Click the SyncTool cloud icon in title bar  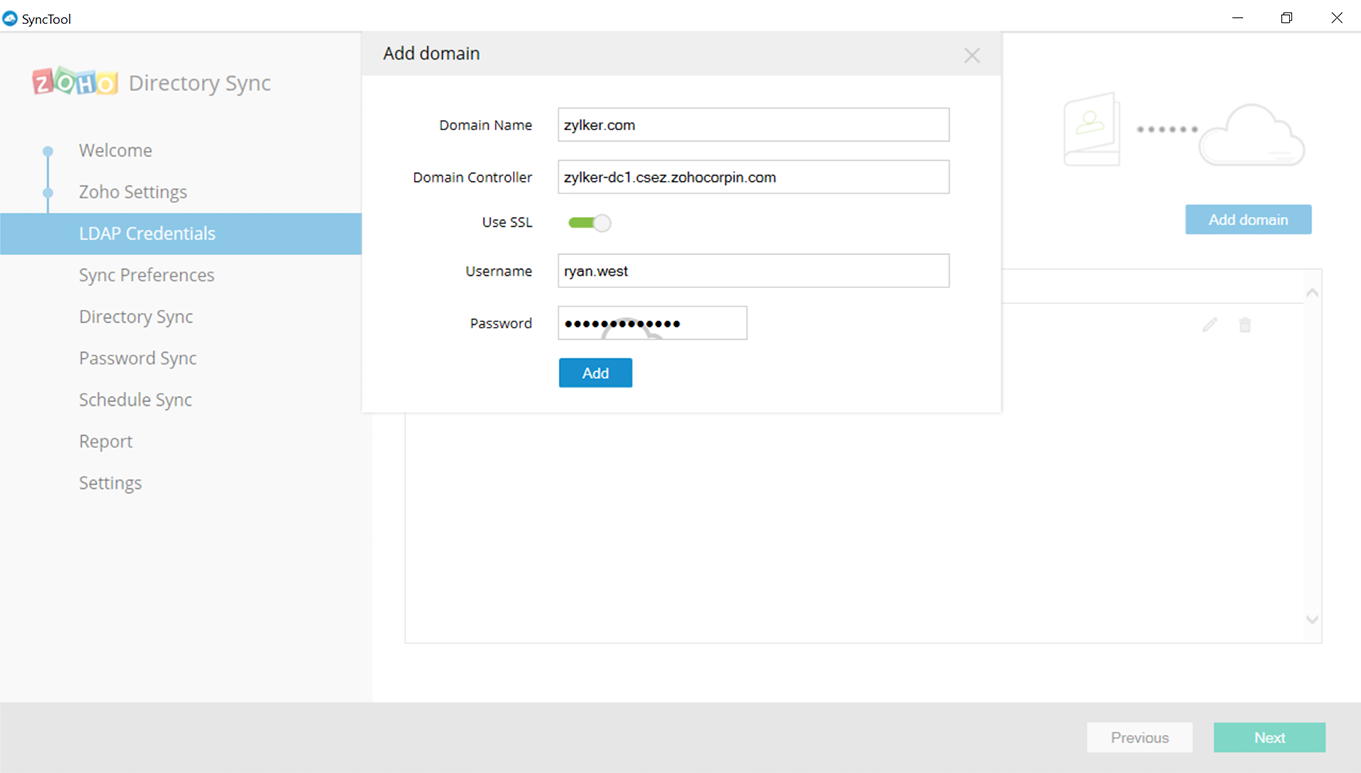pyautogui.click(x=10, y=18)
